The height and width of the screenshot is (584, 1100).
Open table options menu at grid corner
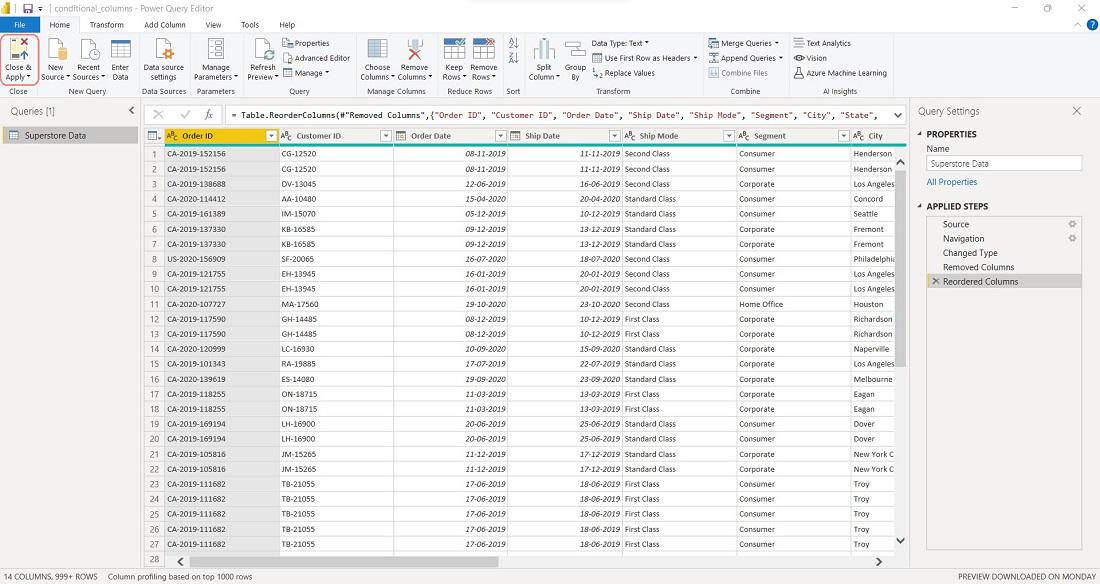(154, 135)
